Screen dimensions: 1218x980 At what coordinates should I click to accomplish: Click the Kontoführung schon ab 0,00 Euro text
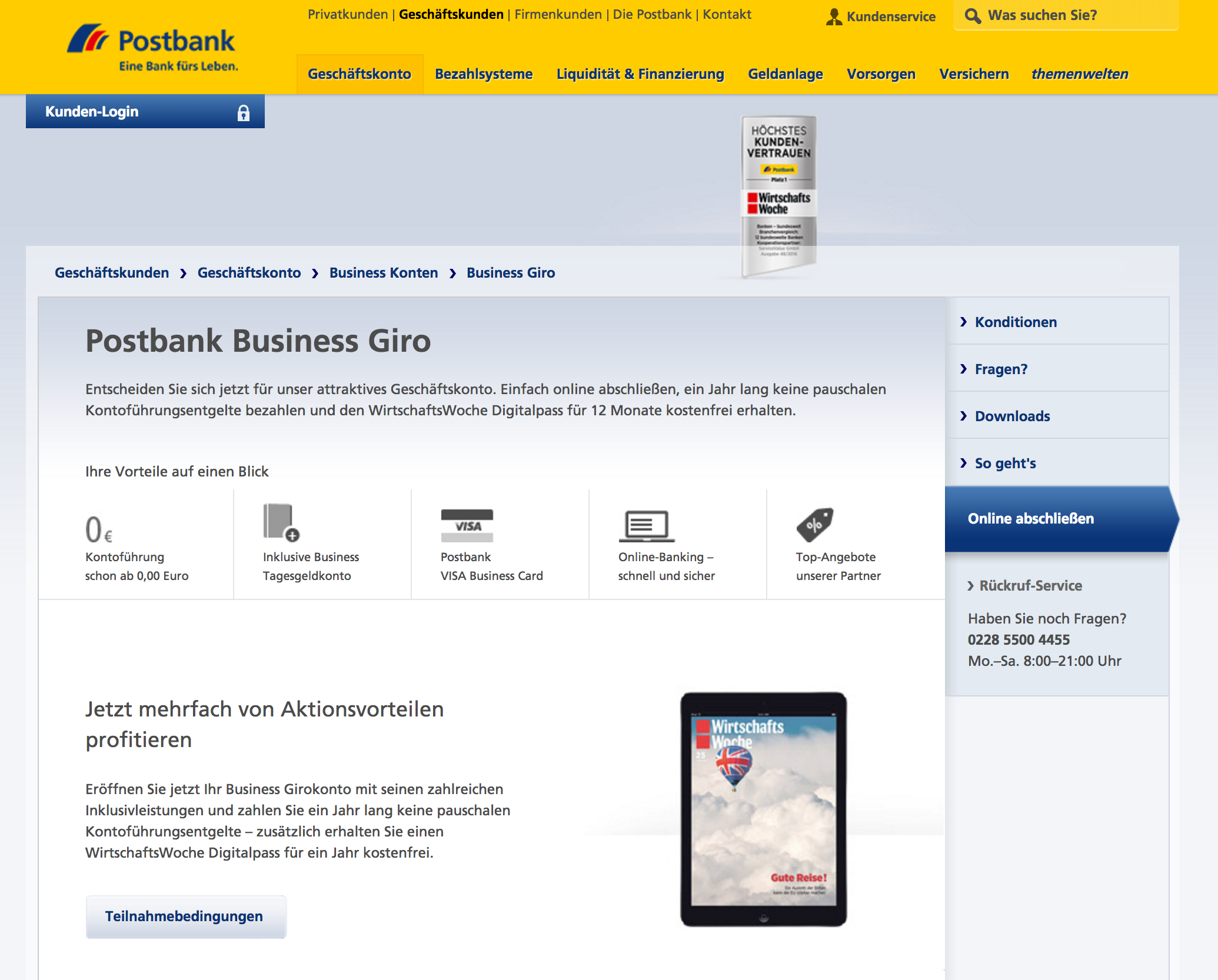click(x=137, y=566)
